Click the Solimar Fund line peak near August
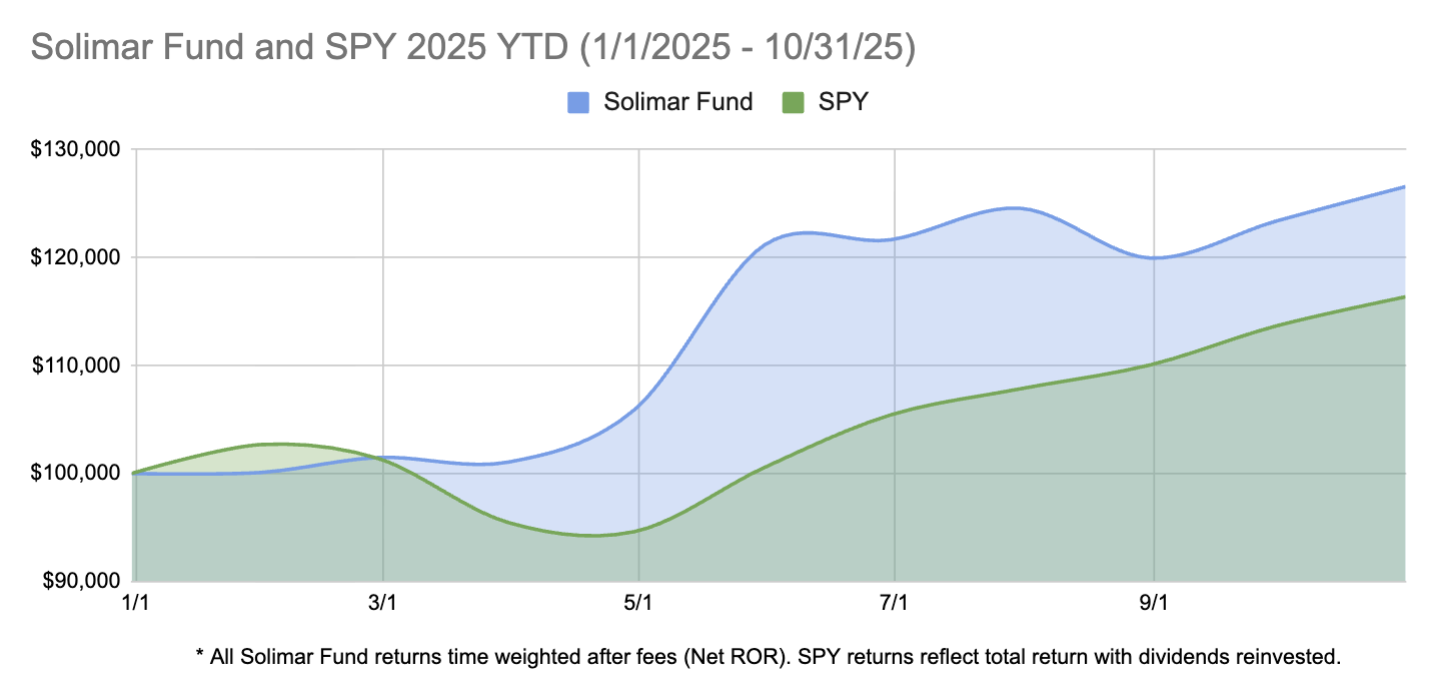Screen dimensions: 1438x696 [x=1014, y=208]
